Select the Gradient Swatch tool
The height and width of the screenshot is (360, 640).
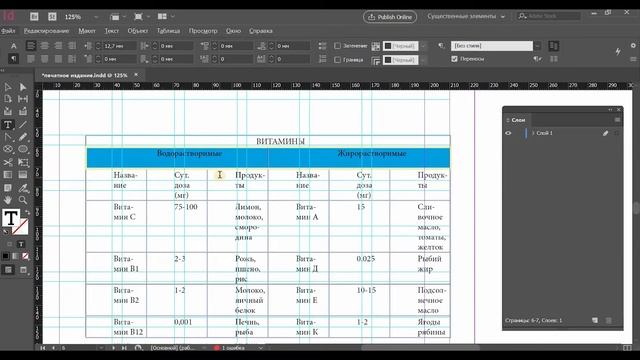(x=8, y=175)
